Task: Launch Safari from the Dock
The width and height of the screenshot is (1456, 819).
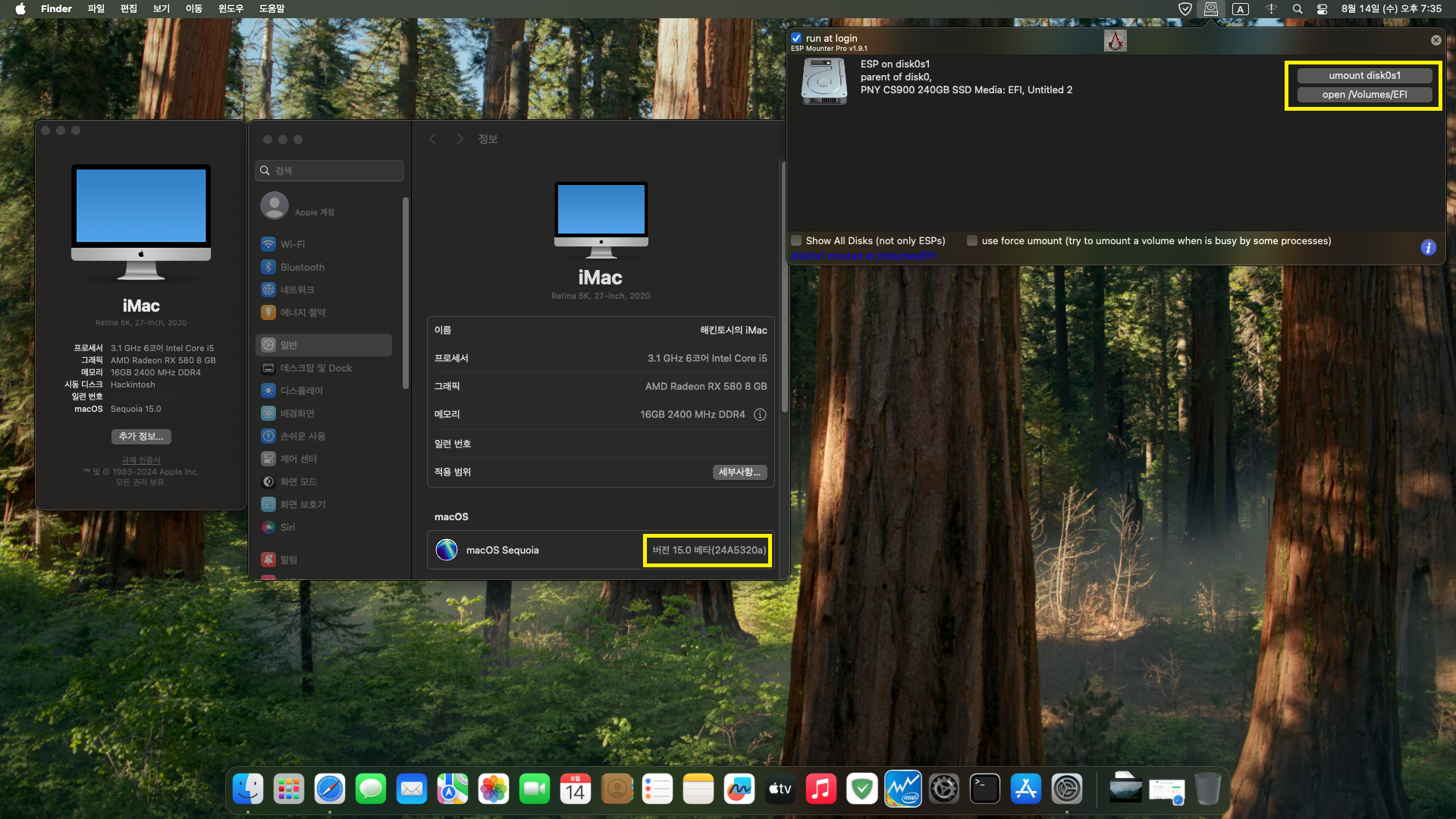Action: (x=330, y=789)
